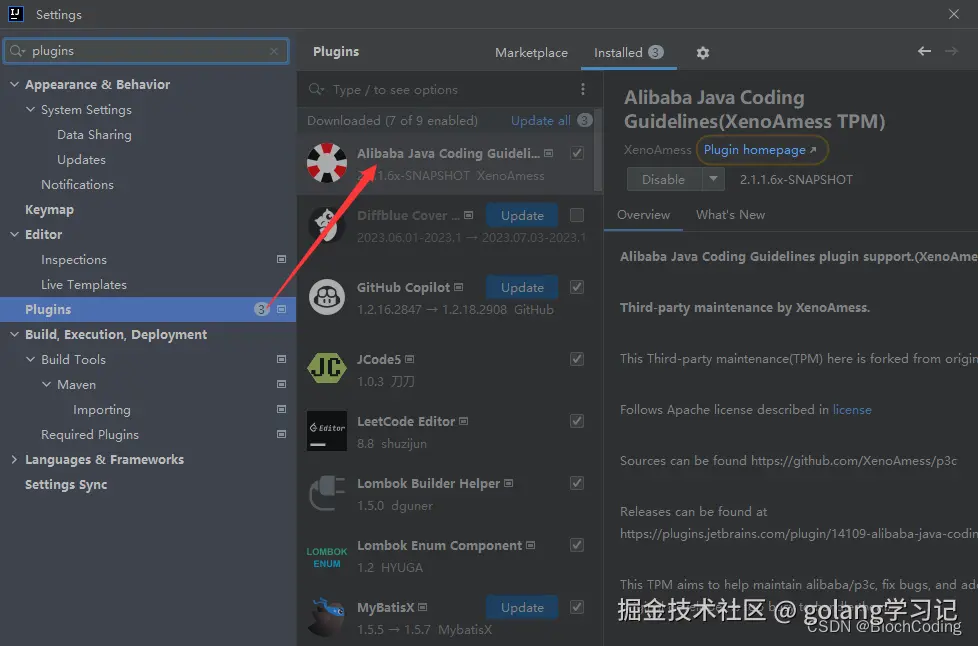Select Keymap in settings tree
The height and width of the screenshot is (646, 978).
point(49,210)
